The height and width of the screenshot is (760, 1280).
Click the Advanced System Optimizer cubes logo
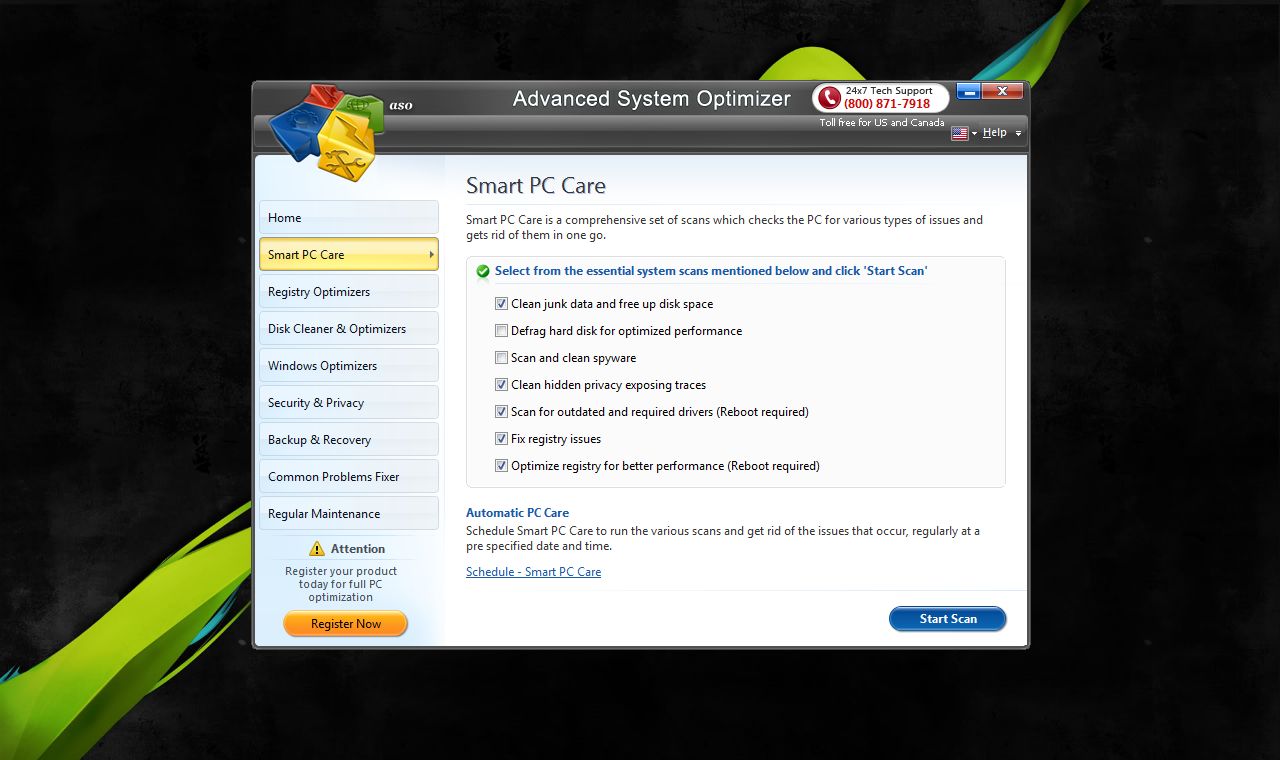click(x=327, y=132)
